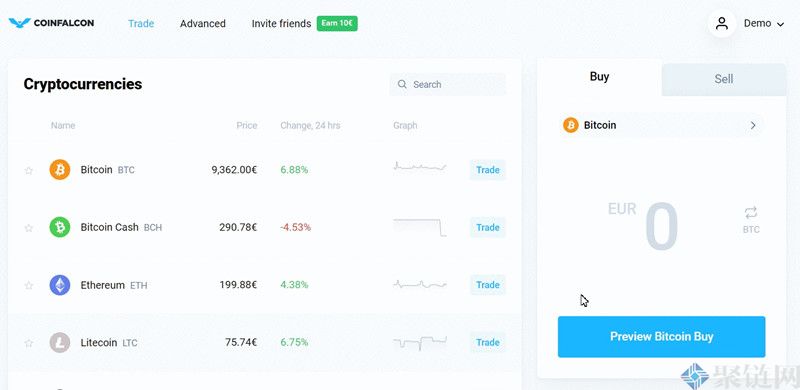Screen dimensions: 800x390
Task: Toggle the favorite star for Bitcoin Cash
Action: [x=29, y=228]
